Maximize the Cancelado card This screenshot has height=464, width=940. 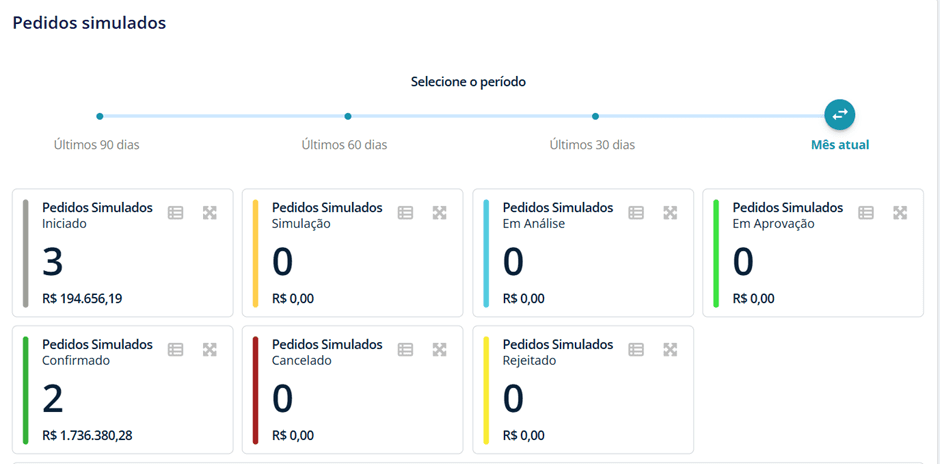[x=439, y=349]
